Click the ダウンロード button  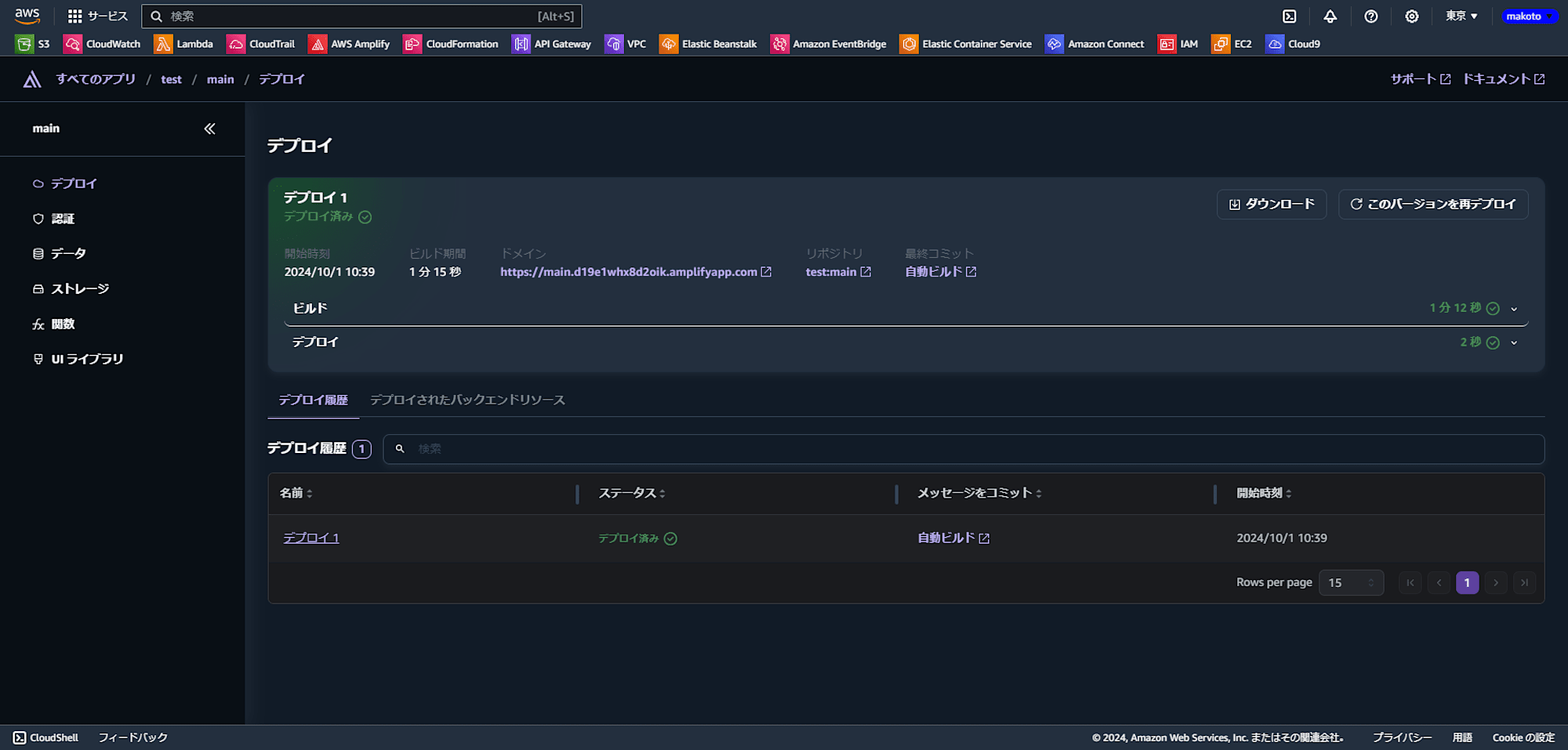pyautogui.click(x=1272, y=204)
